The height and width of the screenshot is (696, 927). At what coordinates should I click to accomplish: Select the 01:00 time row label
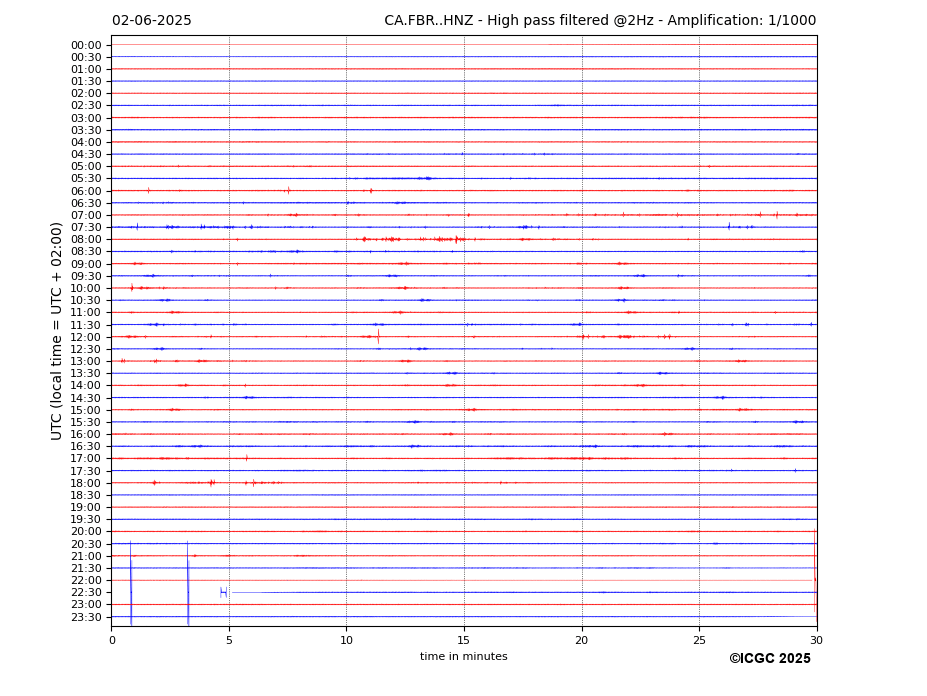coord(86,69)
